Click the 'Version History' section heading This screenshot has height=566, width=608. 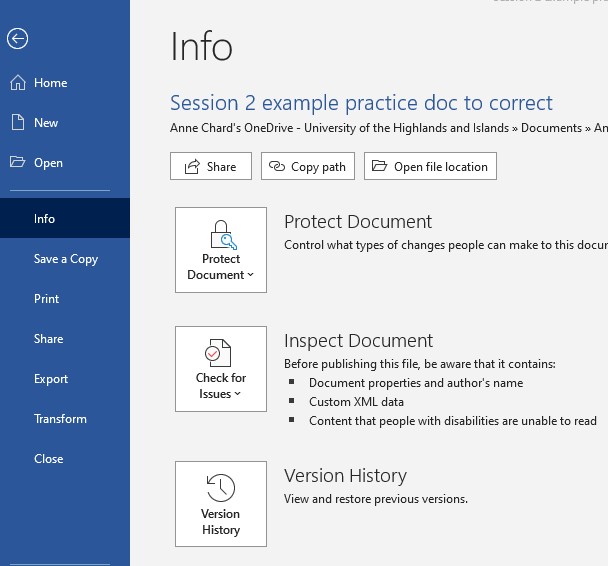click(345, 476)
